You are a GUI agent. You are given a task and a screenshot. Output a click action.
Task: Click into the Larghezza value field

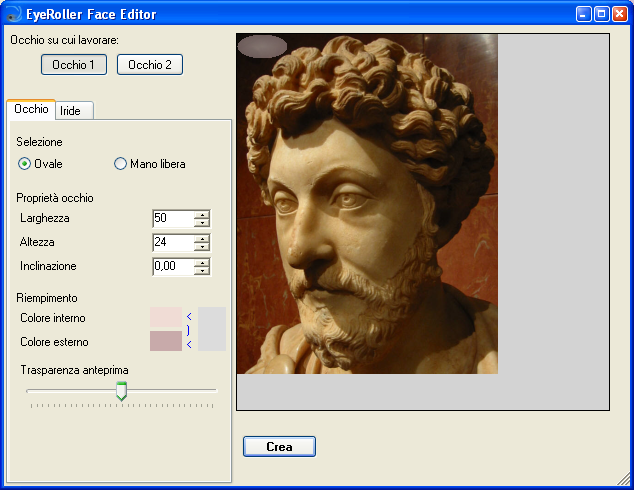click(173, 219)
